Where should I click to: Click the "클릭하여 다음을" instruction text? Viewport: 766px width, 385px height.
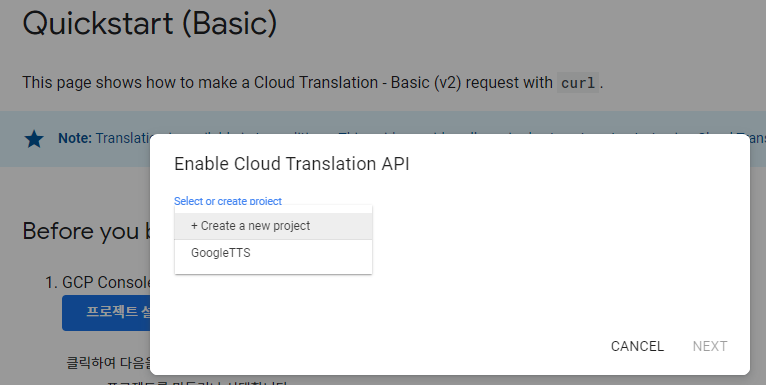pyautogui.click(x=108, y=363)
